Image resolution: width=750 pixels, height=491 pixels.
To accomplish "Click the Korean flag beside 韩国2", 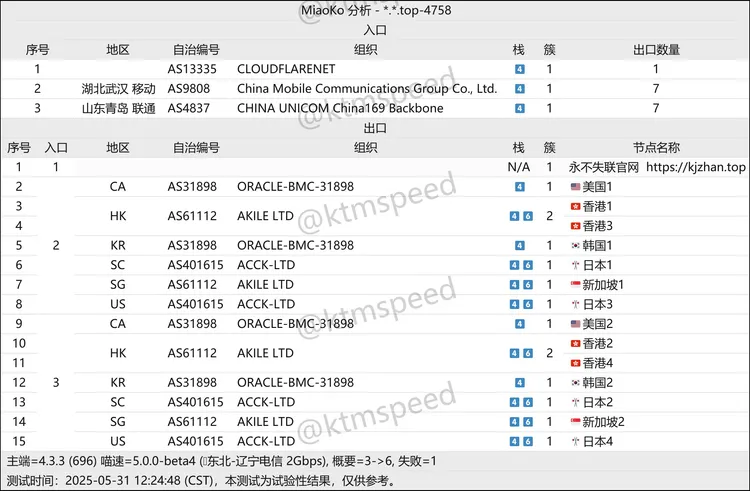I will click(574, 383).
